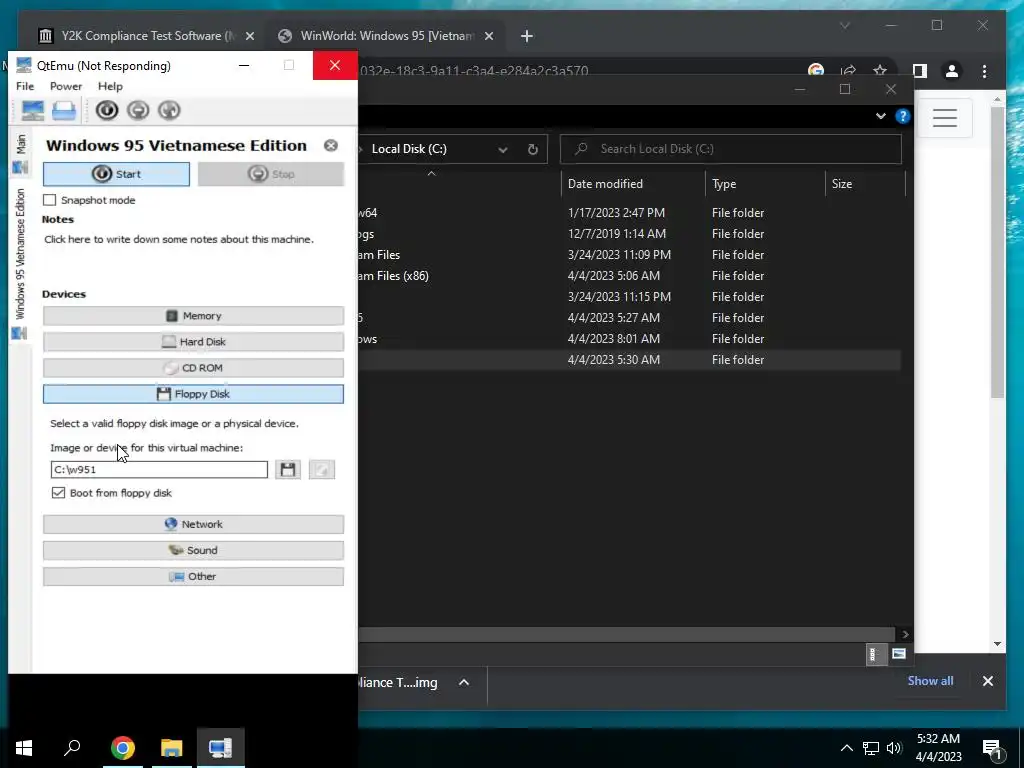Viewport: 1024px width, 768px height.
Task: Expand the Network device section
Action: point(193,524)
